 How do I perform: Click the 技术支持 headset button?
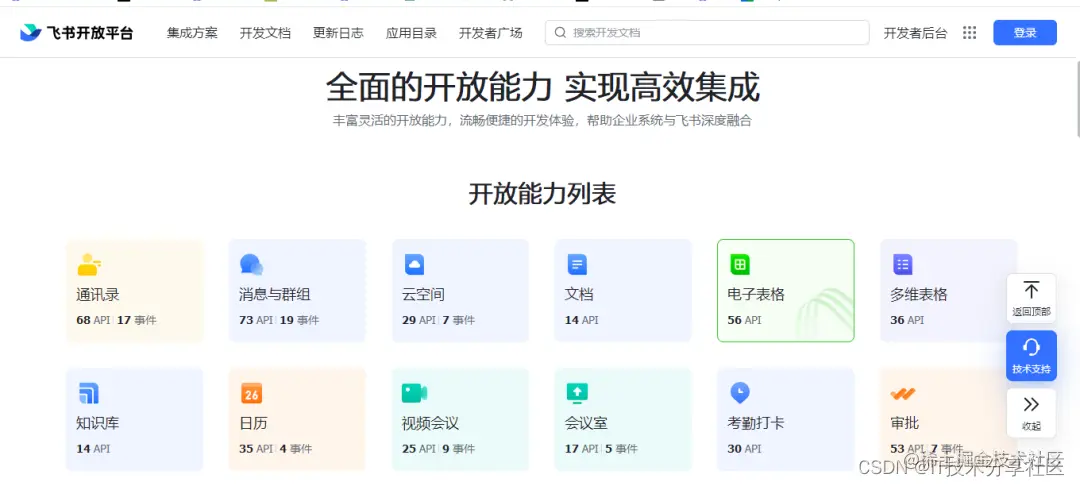[x=1031, y=356]
